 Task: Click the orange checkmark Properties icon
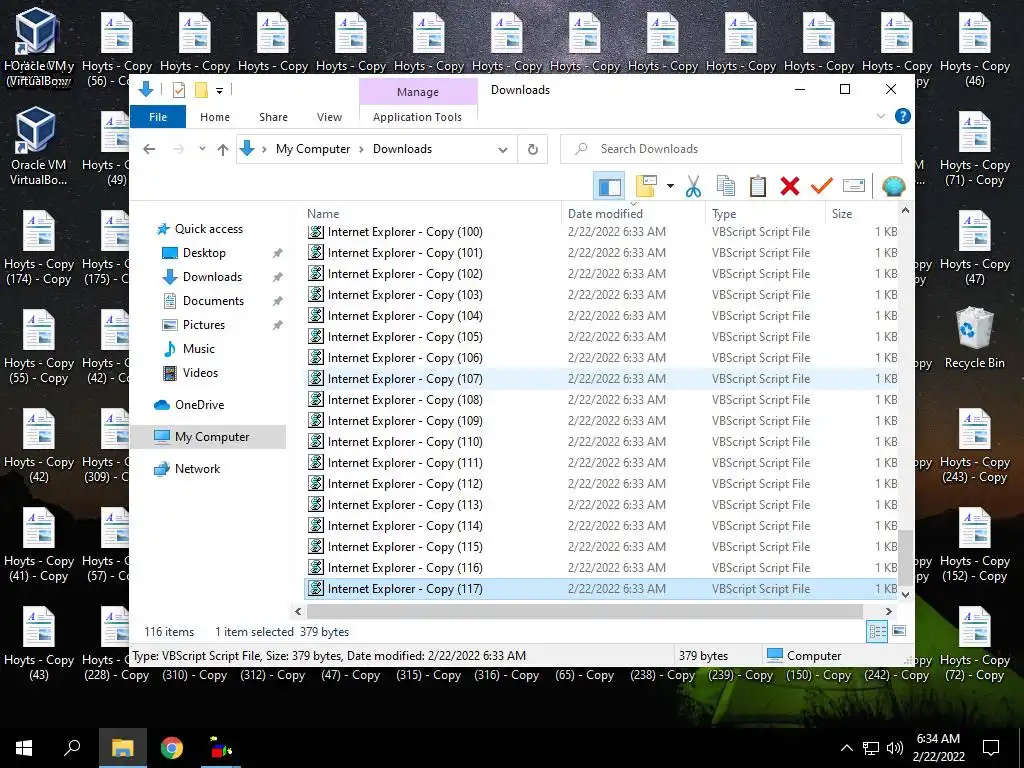click(822, 186)
